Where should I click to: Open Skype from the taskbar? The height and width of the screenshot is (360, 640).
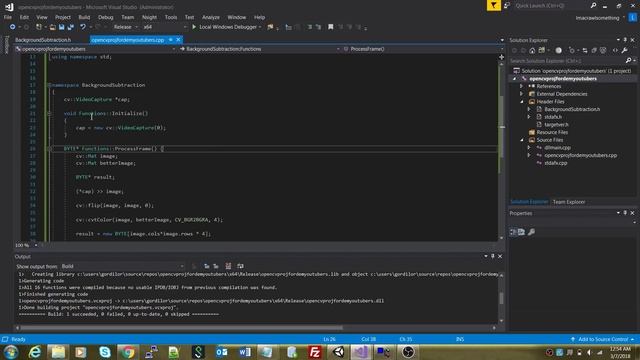pyautogui.click(x=104, y=352)
